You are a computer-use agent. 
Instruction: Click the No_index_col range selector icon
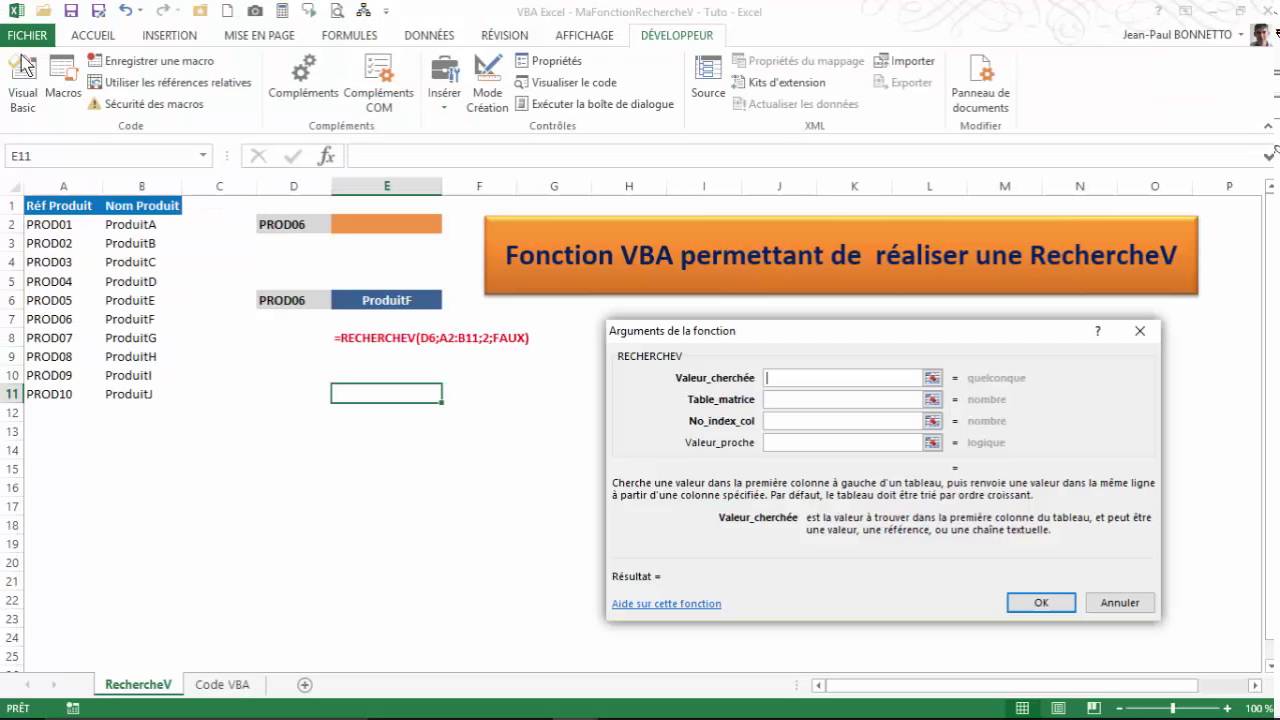[x=933, y=421]
